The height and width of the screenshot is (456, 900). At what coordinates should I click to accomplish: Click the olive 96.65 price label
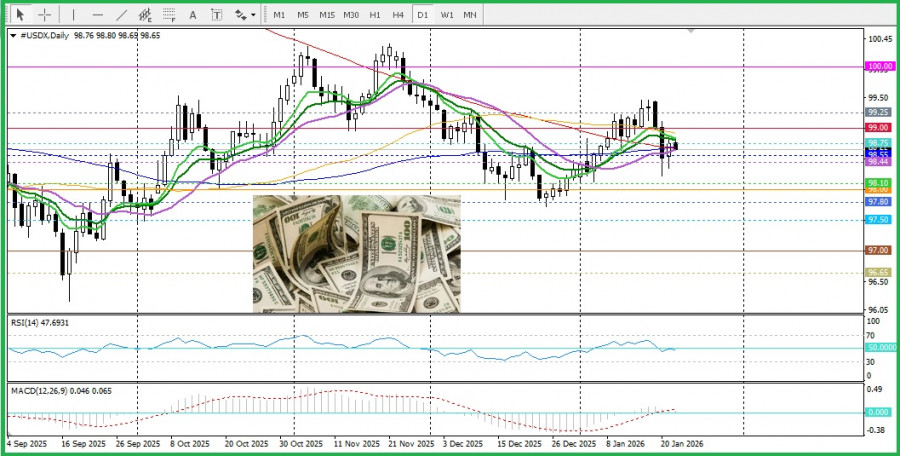coord(879,272)
